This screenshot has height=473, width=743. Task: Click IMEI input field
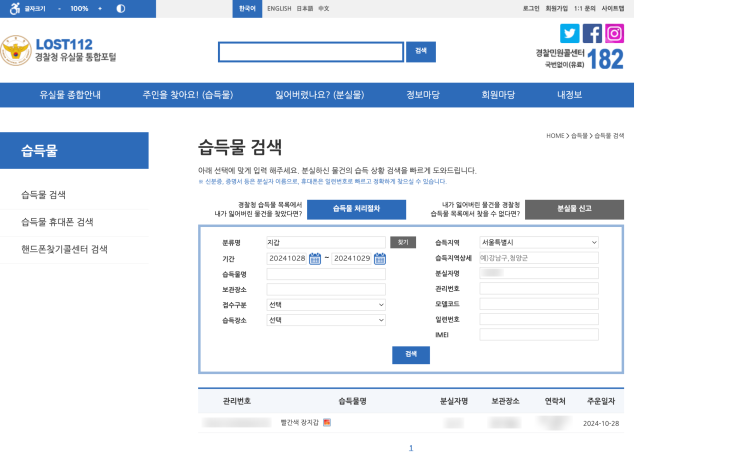[539, 335]
